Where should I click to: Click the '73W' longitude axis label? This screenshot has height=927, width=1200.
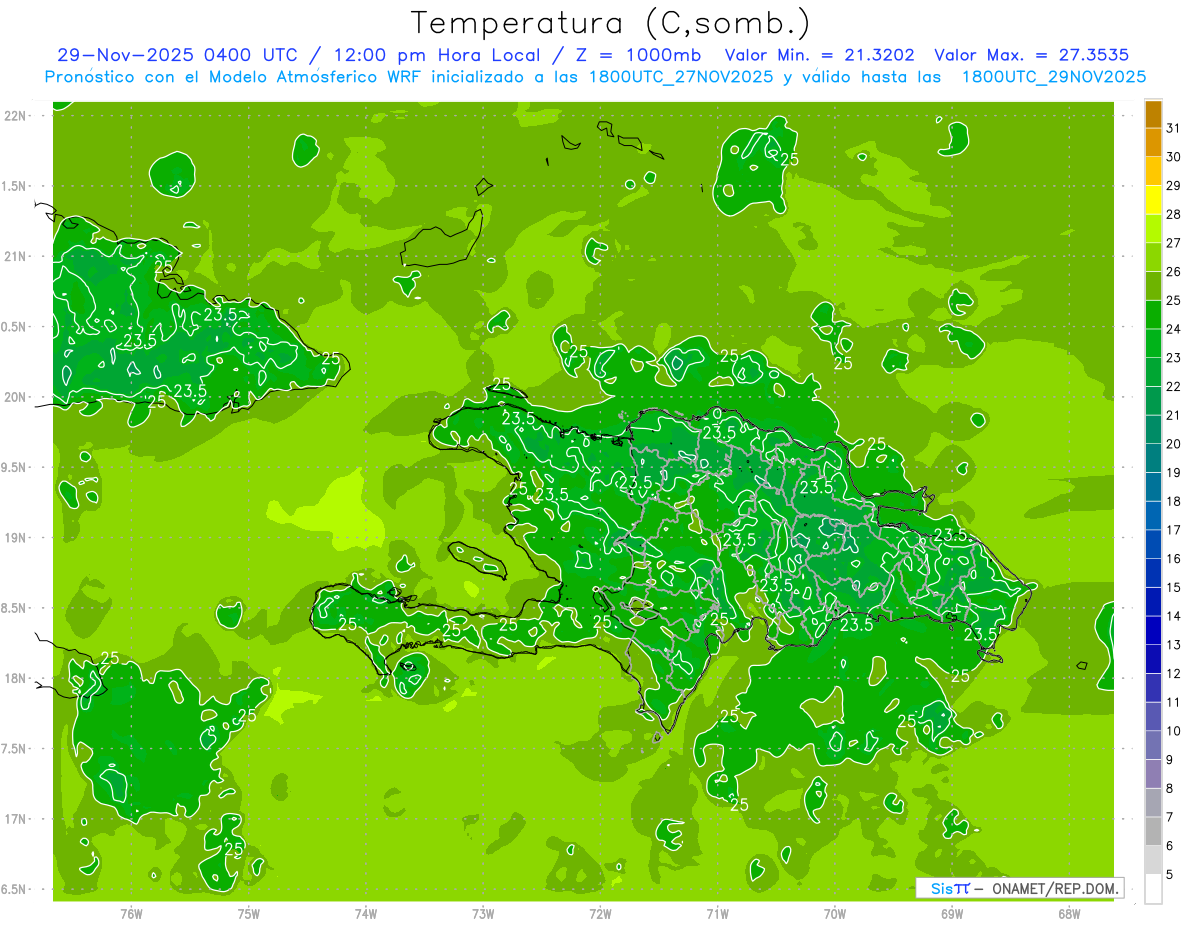(483, 914)
